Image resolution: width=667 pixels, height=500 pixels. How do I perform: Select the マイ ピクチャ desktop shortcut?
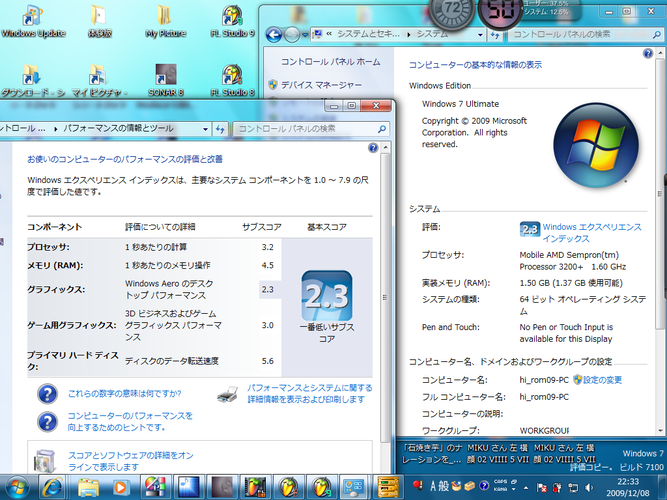100,81
